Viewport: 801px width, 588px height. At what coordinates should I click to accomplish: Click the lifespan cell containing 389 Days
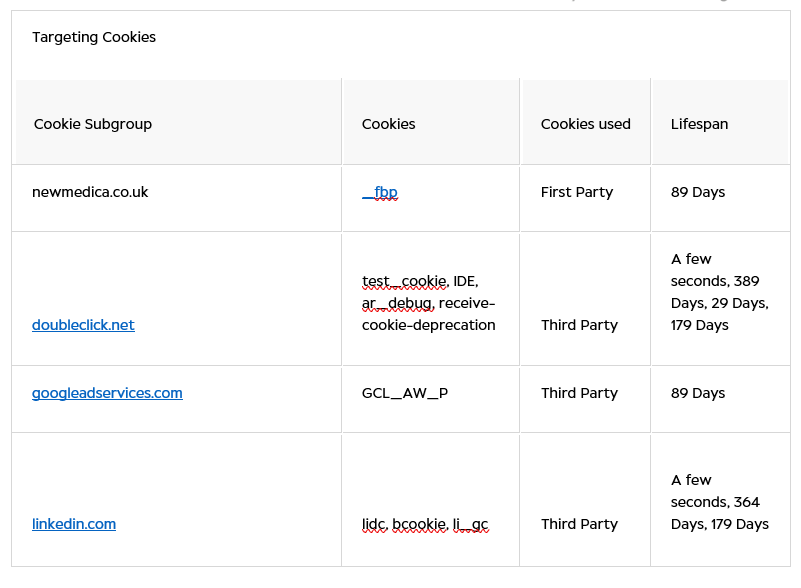pos(719,292)
